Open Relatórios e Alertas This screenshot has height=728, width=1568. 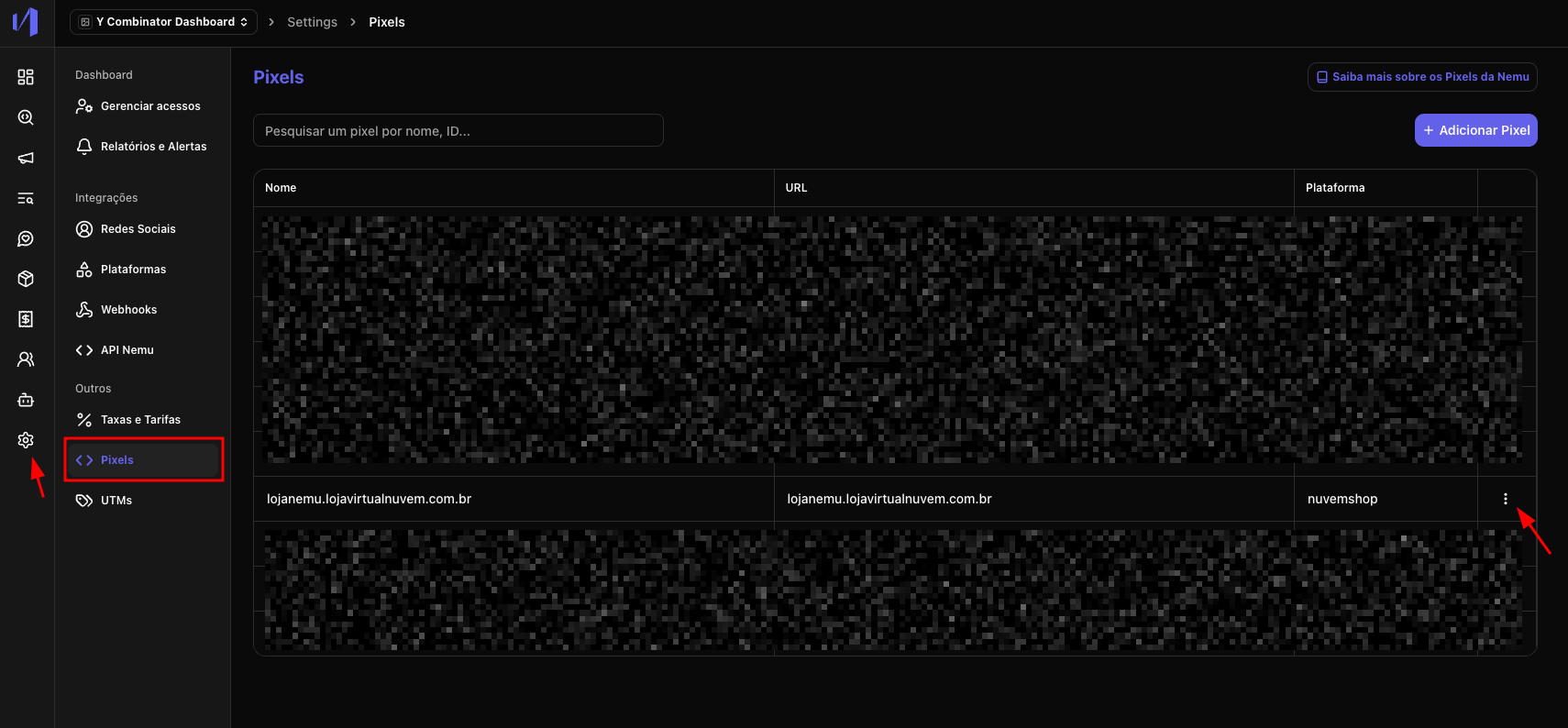(x=142, y=147)
